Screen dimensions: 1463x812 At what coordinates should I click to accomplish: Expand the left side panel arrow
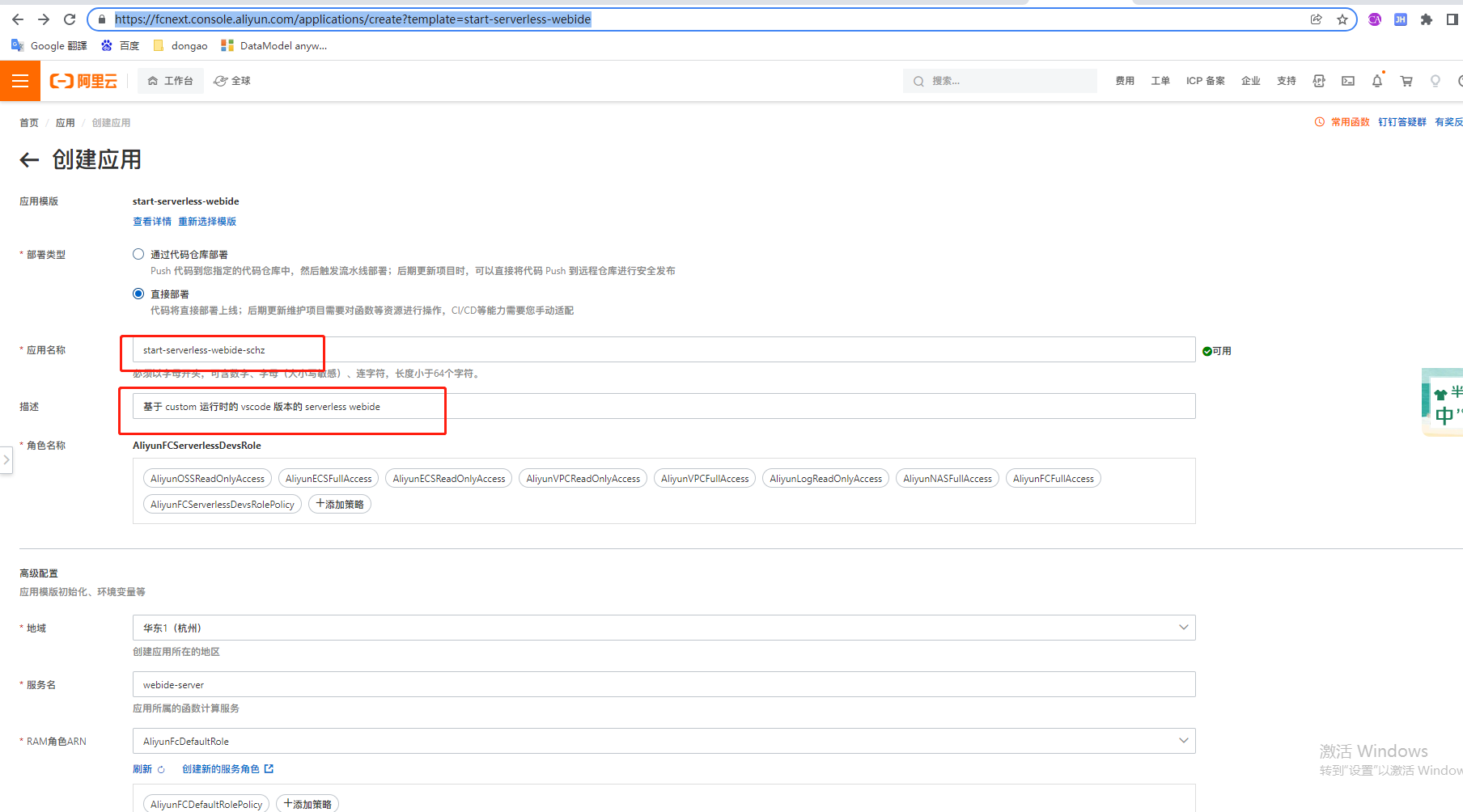pos(6,459)
